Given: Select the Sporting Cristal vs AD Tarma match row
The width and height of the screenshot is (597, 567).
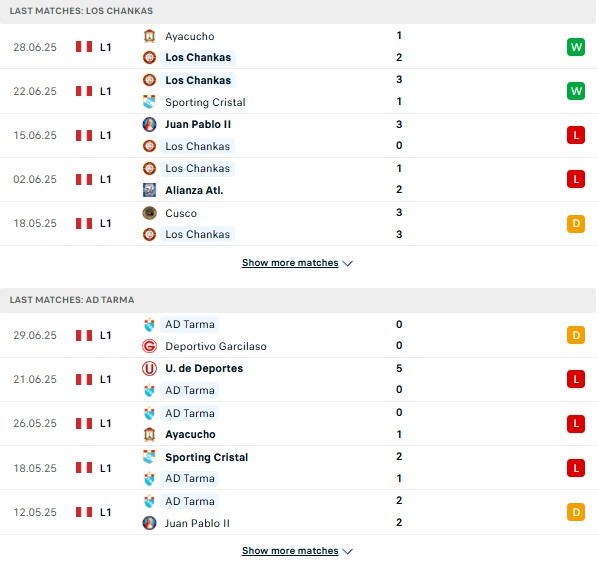Looking at the screenshot, I should coord(298,468).
